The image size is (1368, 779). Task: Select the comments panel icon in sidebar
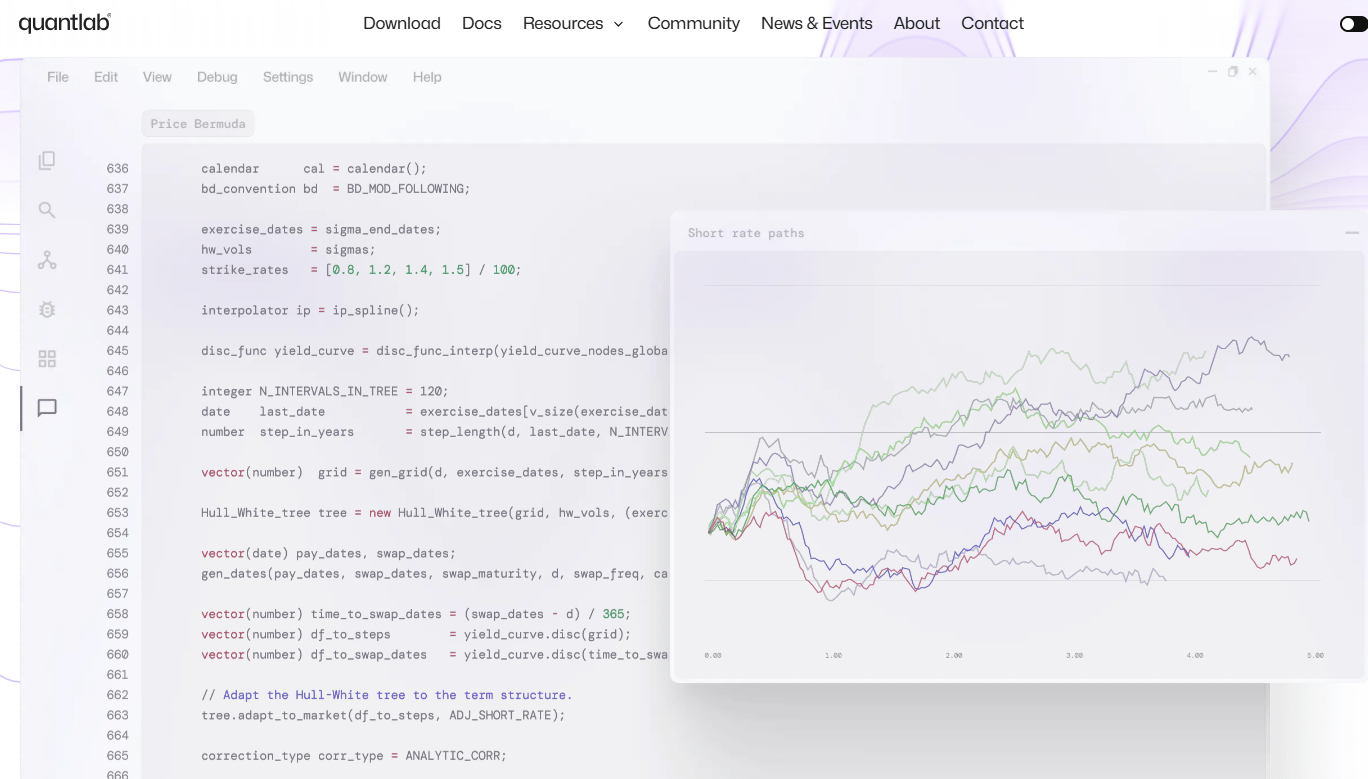[46, 408]
